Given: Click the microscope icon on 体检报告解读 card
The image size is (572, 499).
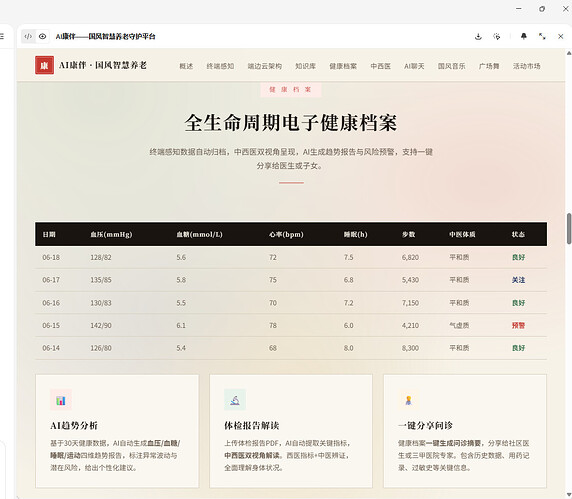Looking at the screenshot, I should (x=235, y=400).
